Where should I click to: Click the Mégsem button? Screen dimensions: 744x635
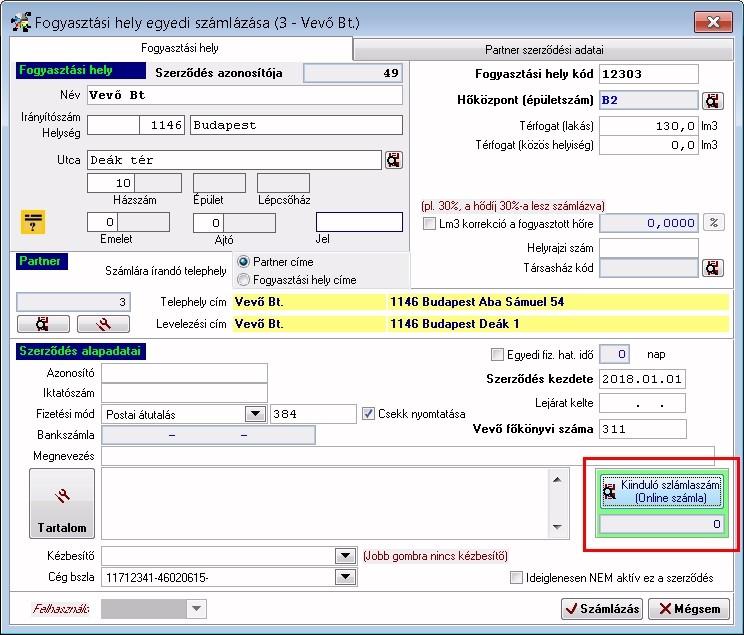(x=688, y=608)
